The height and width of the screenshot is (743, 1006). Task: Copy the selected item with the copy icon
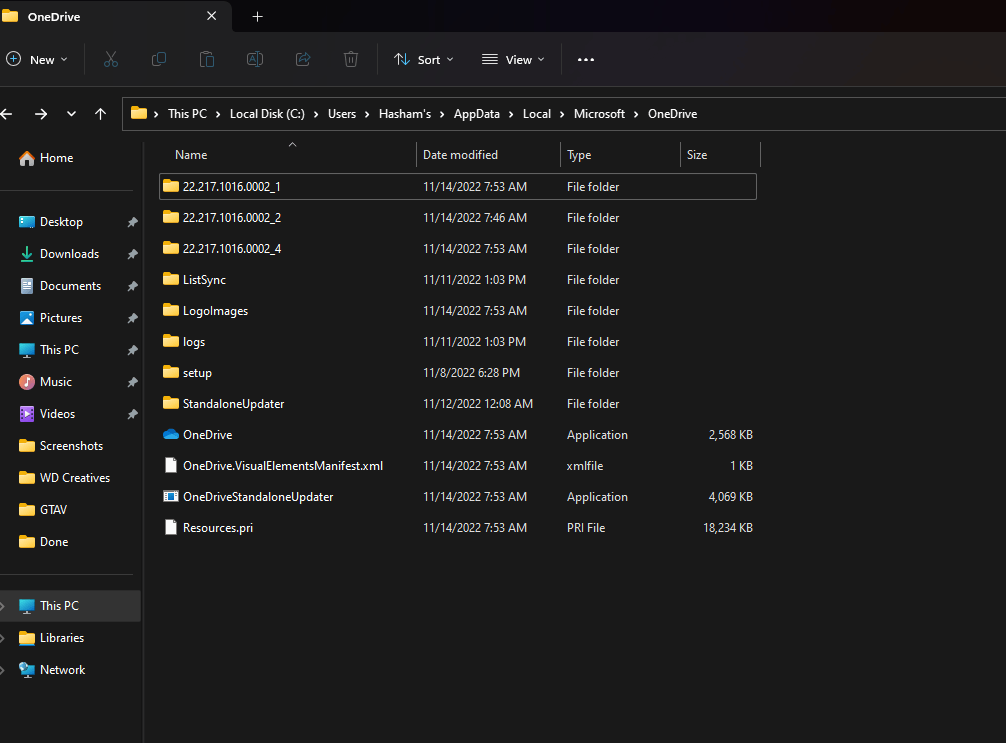click(158, 59)
